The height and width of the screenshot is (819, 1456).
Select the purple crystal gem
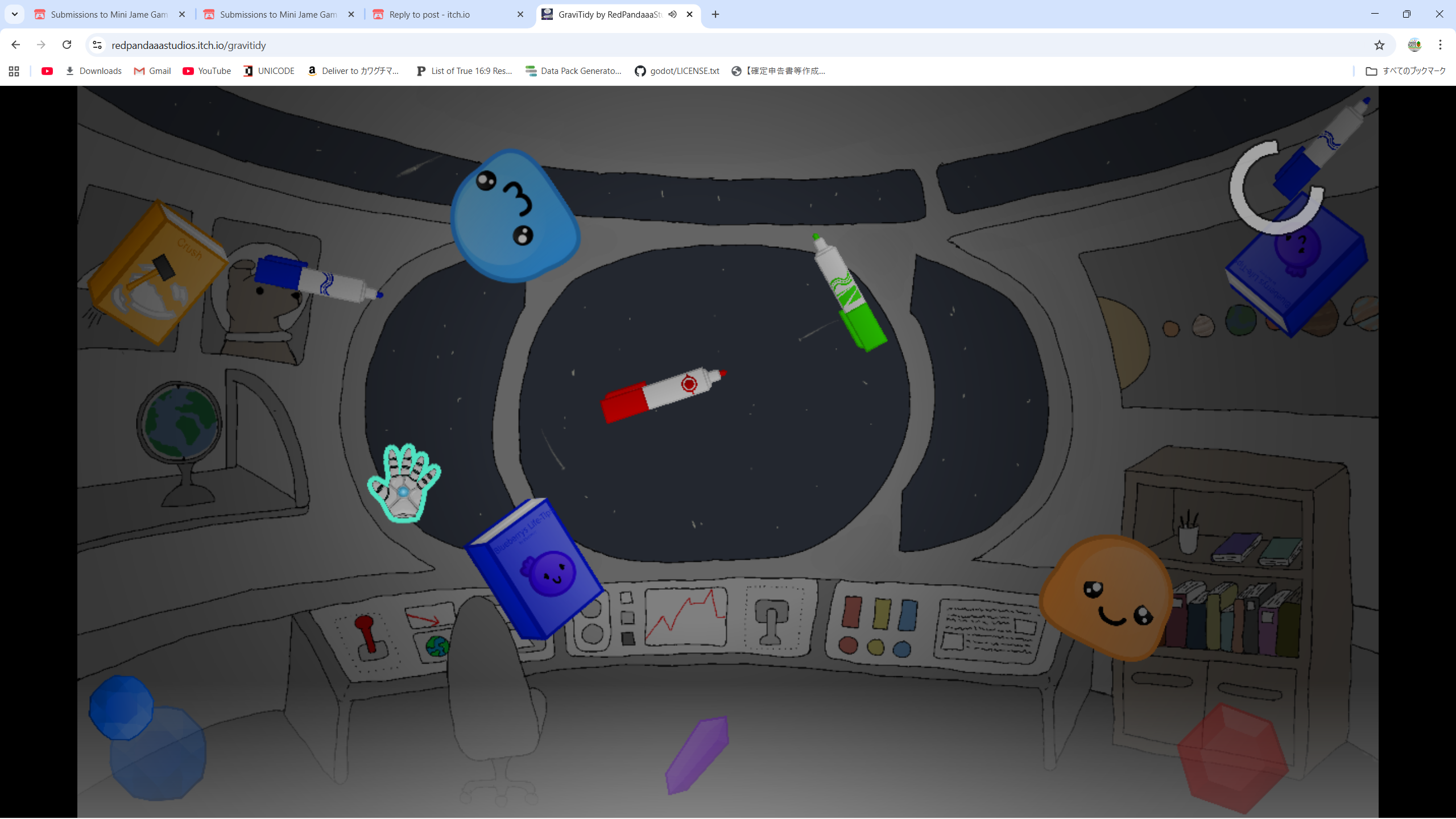[697, 754]
